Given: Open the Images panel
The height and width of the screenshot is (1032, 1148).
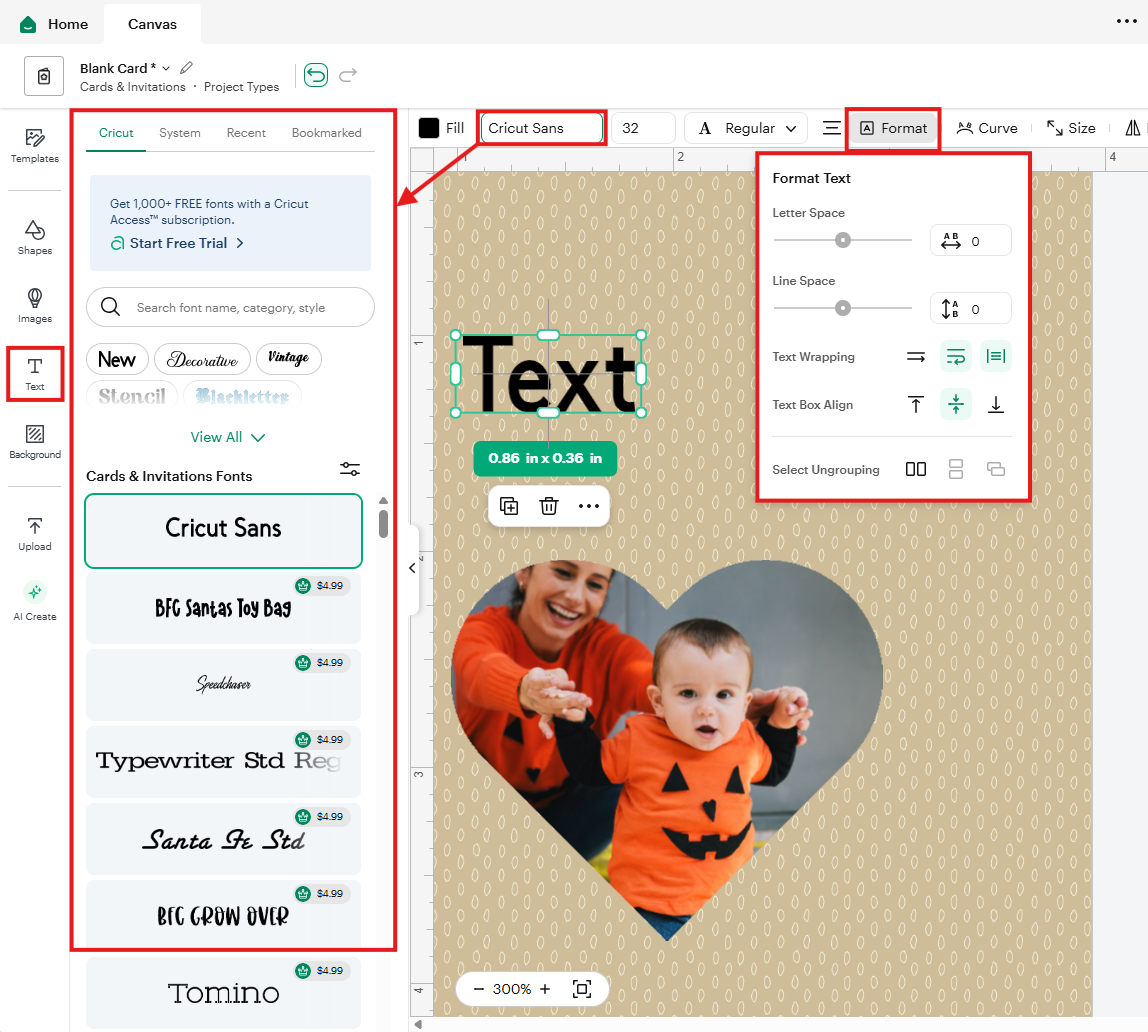Looking at the screenshot, I should [x=34, y=305].
